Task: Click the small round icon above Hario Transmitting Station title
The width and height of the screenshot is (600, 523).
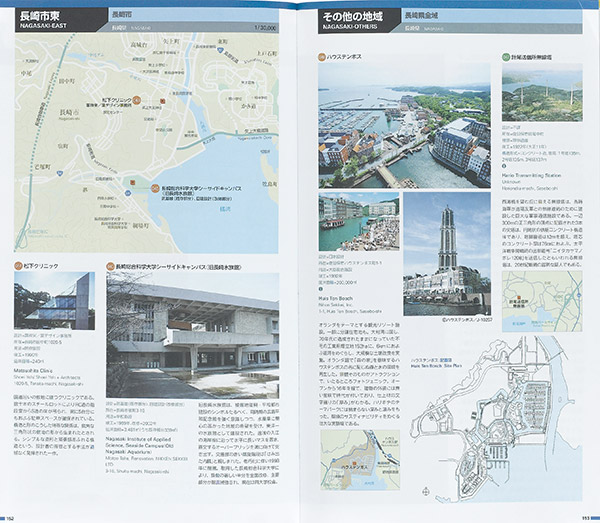Action: pos(504,166)
